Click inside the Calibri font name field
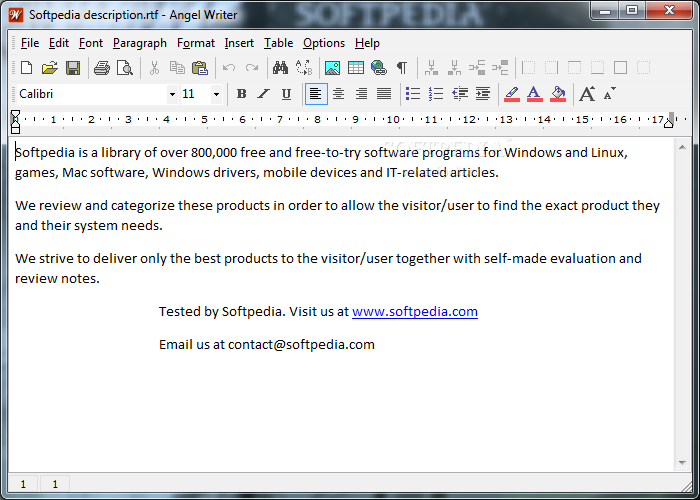 click(x=92, y=94)
